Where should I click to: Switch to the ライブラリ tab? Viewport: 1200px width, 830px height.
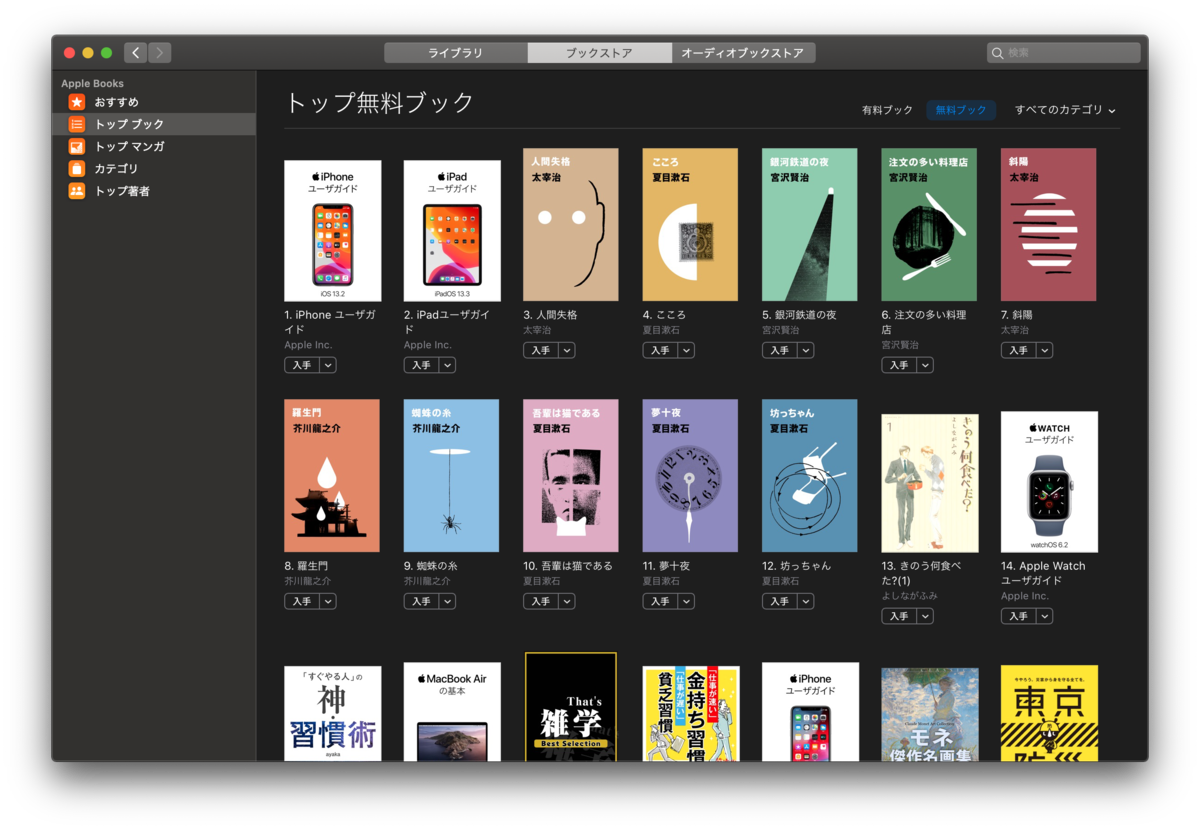(x=456, y=53)
